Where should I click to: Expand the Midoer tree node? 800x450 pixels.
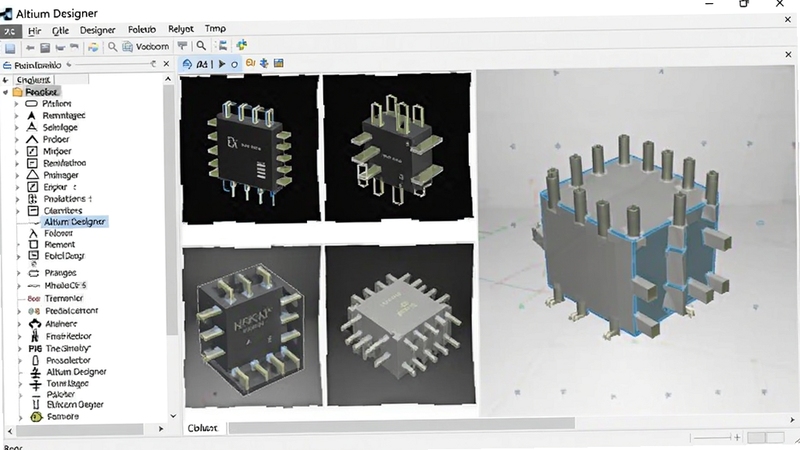(x=17, y=152)
